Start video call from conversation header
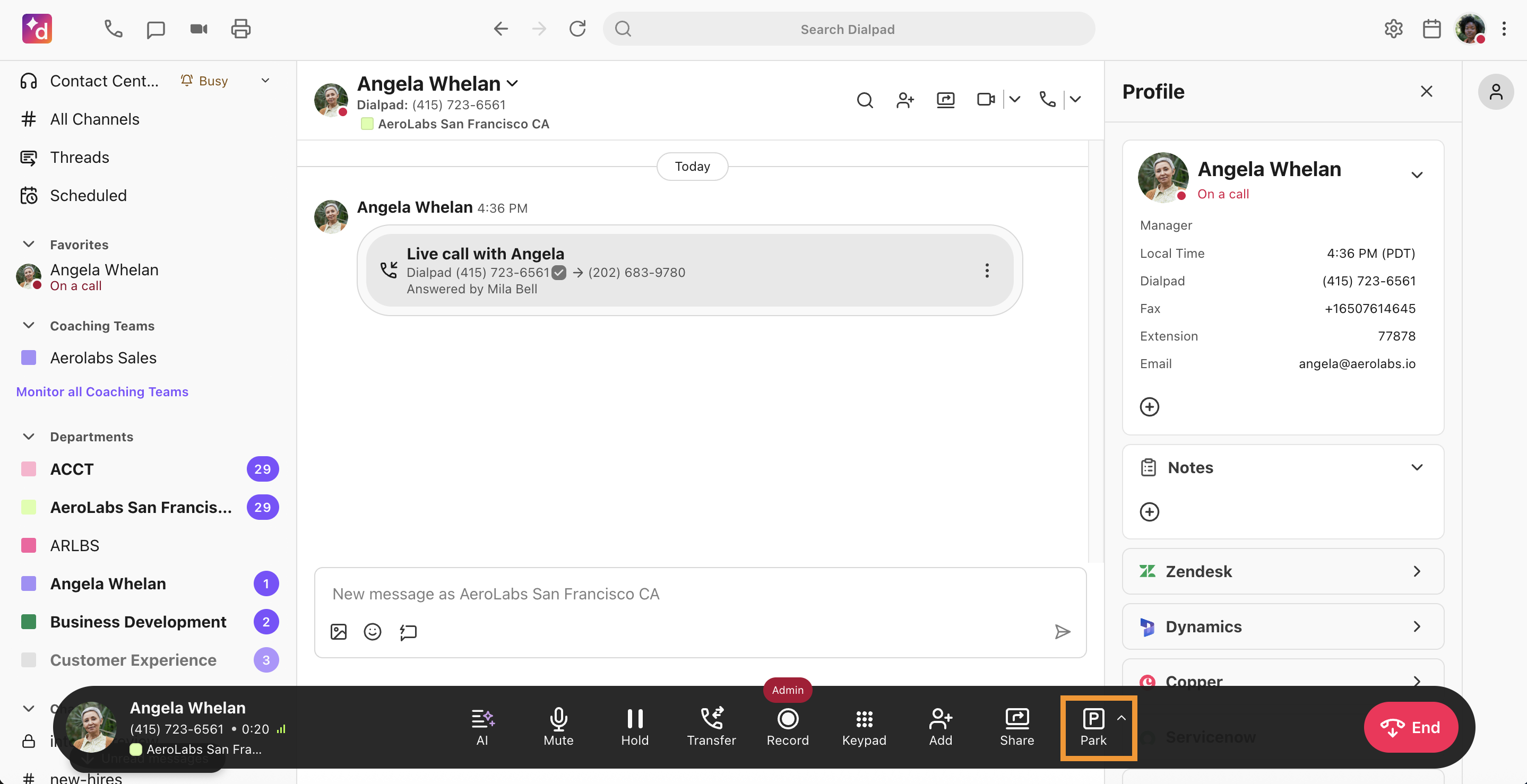This screenshot has width=1527, height=784. [985, 100]
